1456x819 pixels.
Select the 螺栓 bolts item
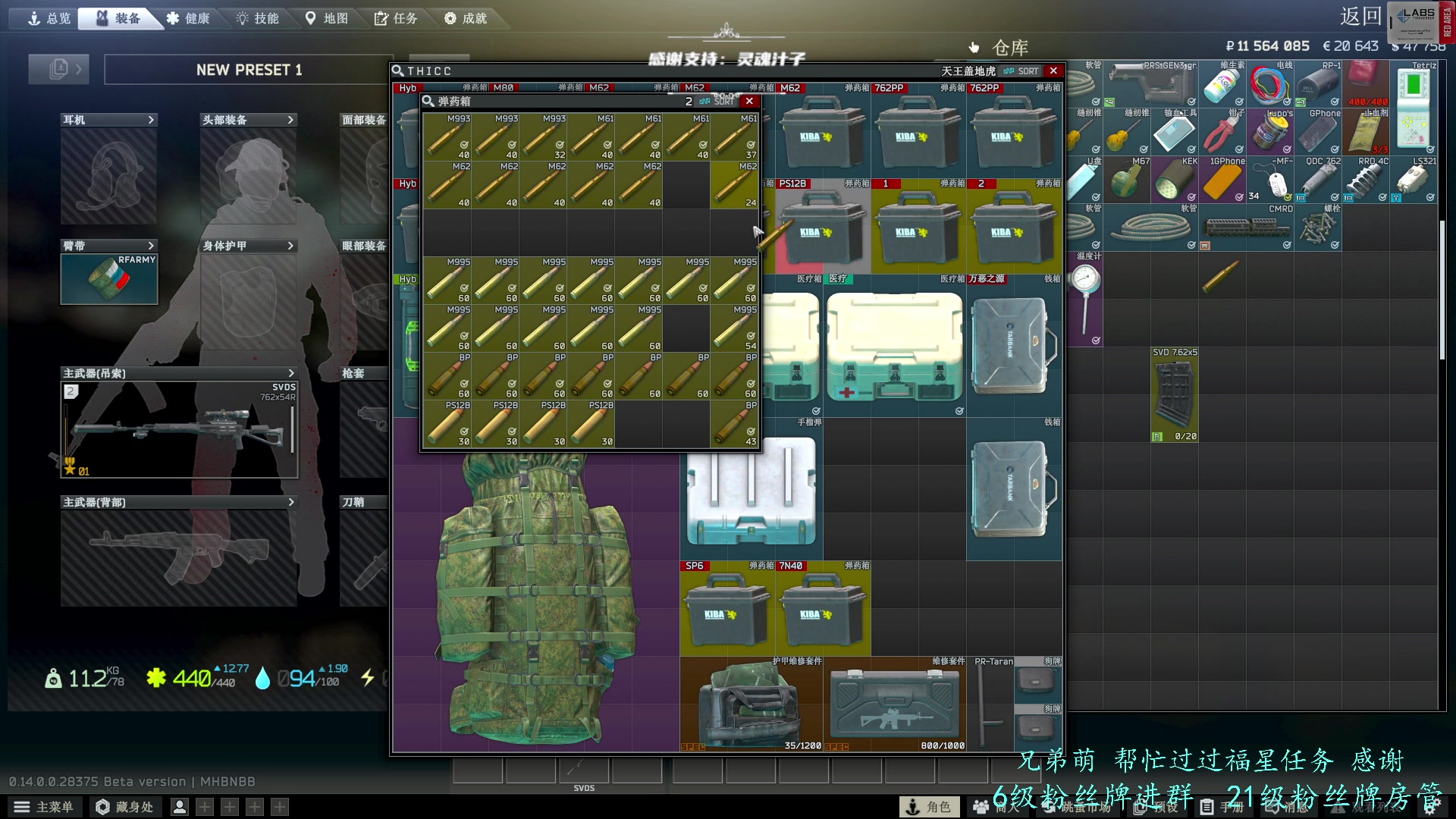click(x=1317, y=227)
